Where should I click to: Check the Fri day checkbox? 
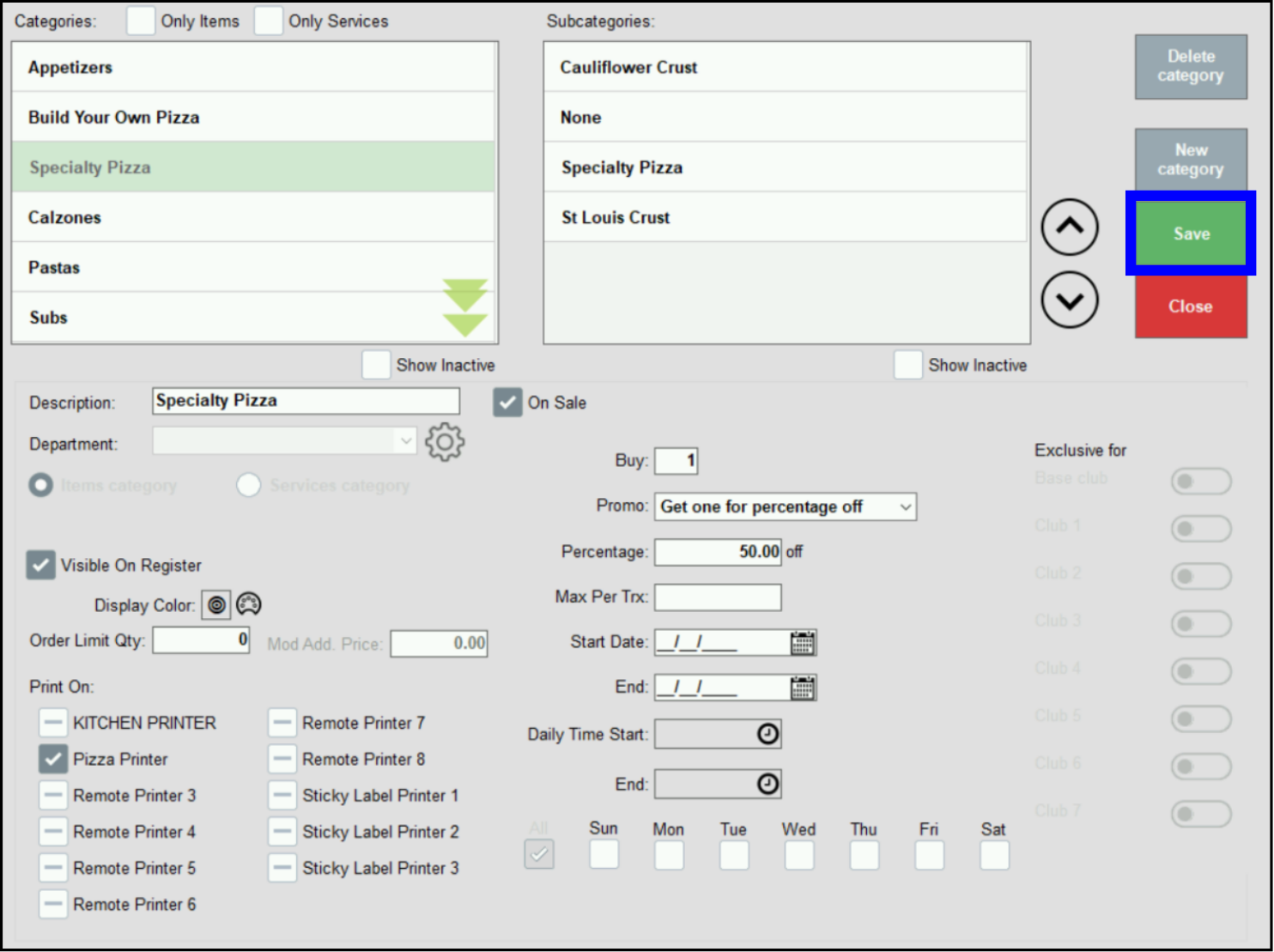pyautogui.click(x=929, y=854)
